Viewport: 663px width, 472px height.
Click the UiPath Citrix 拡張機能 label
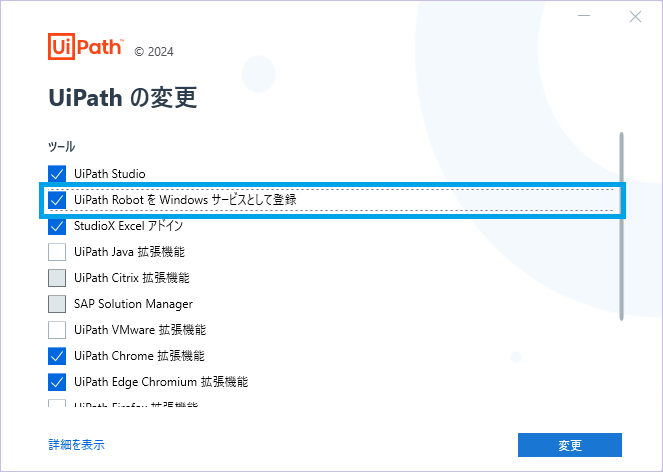point(132,278)
